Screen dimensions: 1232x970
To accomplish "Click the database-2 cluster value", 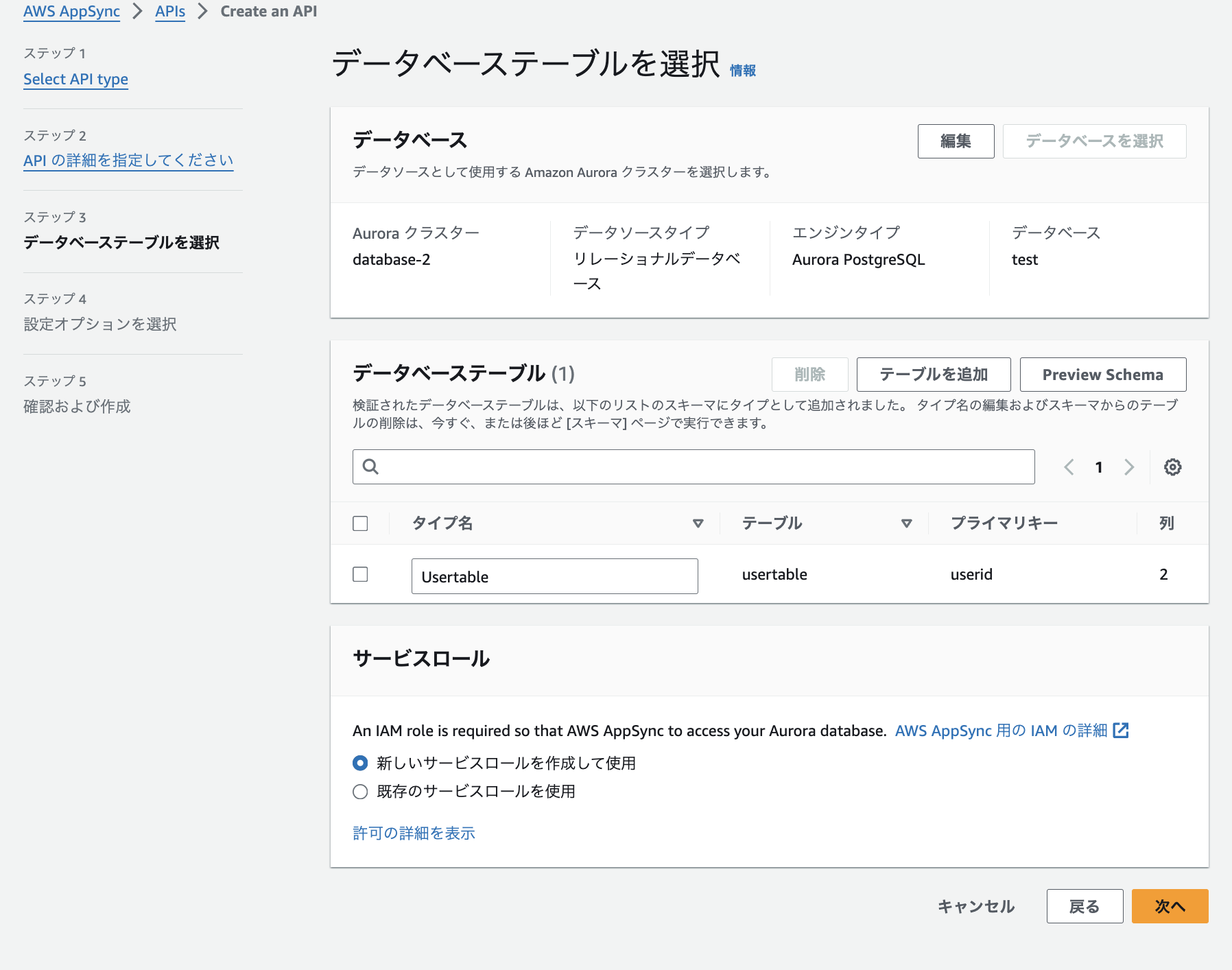I will (x=391, y=260).
